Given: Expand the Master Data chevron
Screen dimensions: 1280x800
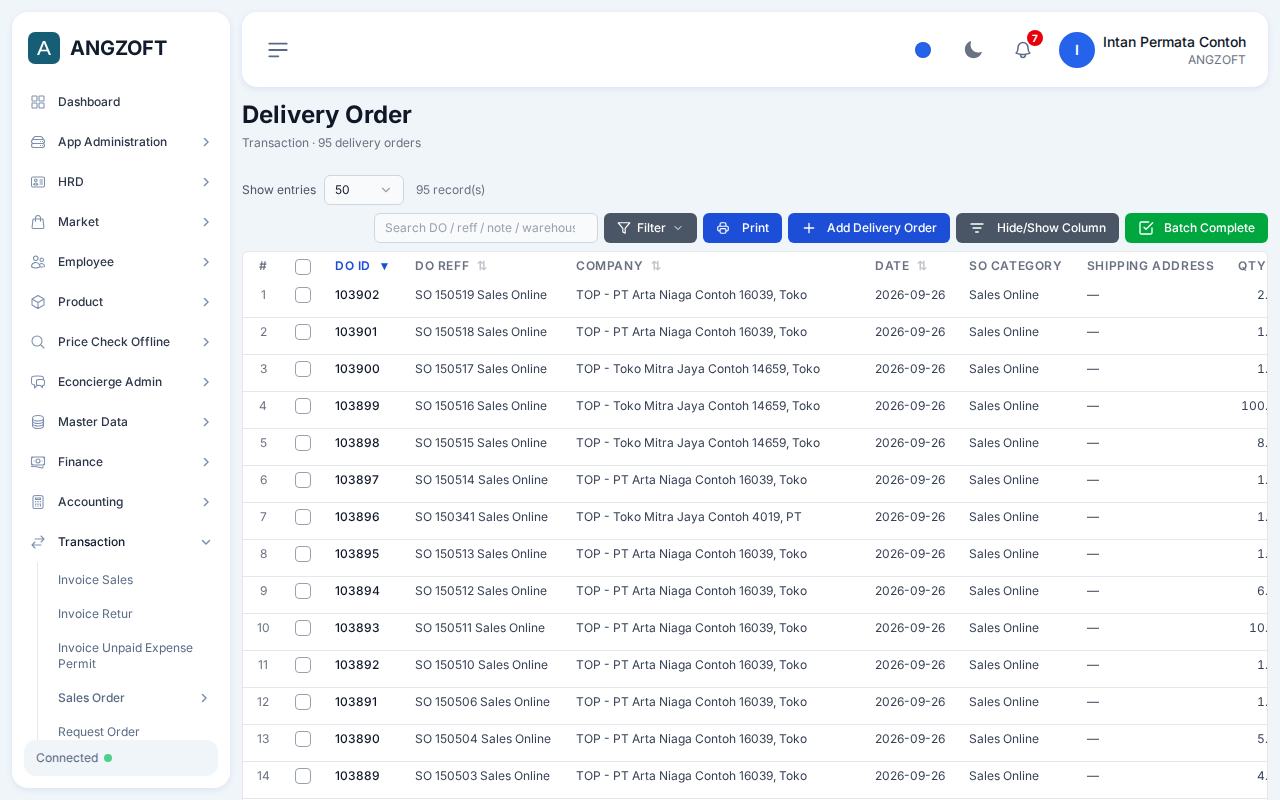Looking at the screenshot, I should (x=206, y=422).
